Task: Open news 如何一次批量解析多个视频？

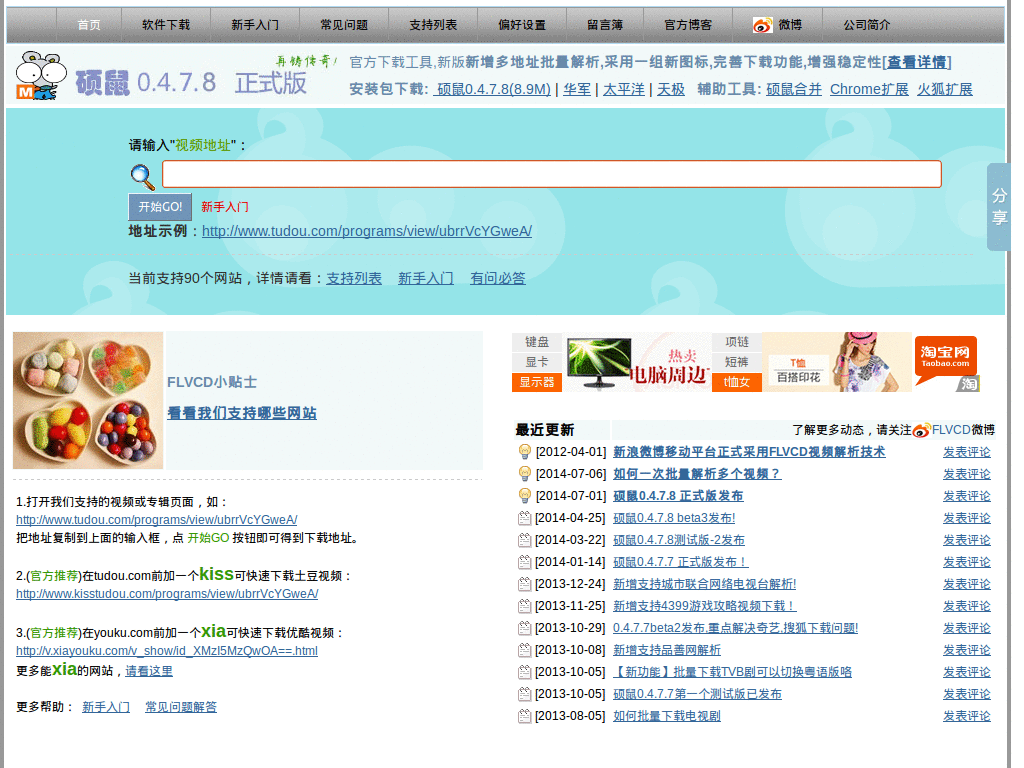Action: [697, 474]
